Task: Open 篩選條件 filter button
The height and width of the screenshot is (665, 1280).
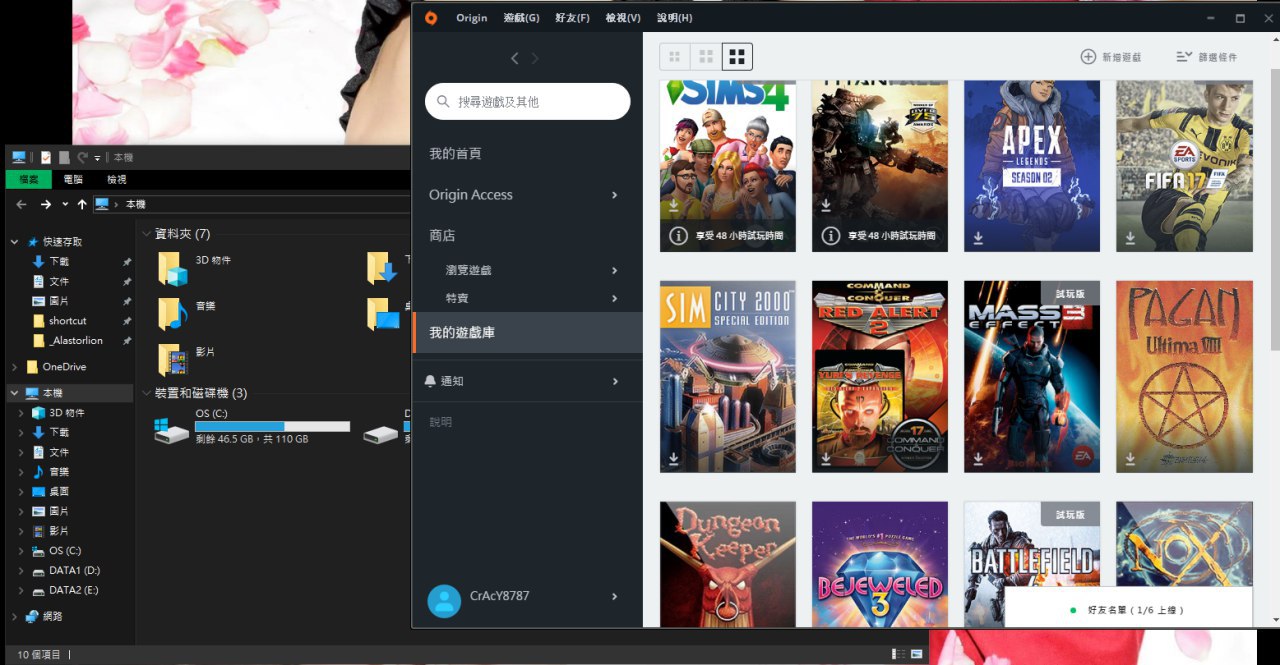Action: point(1207,57)
